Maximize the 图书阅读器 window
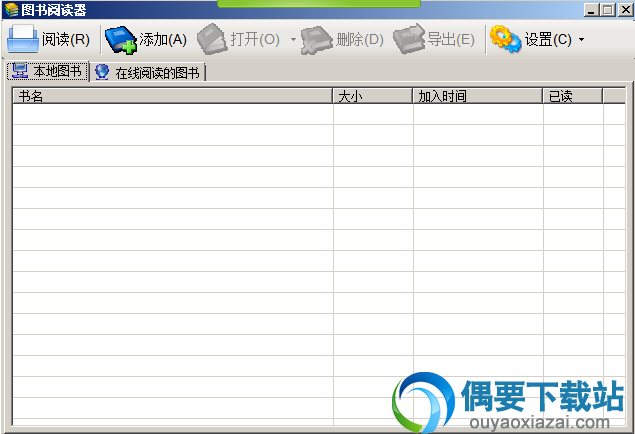Viewport: 635px width, 434px height. (x=607, y=10)
